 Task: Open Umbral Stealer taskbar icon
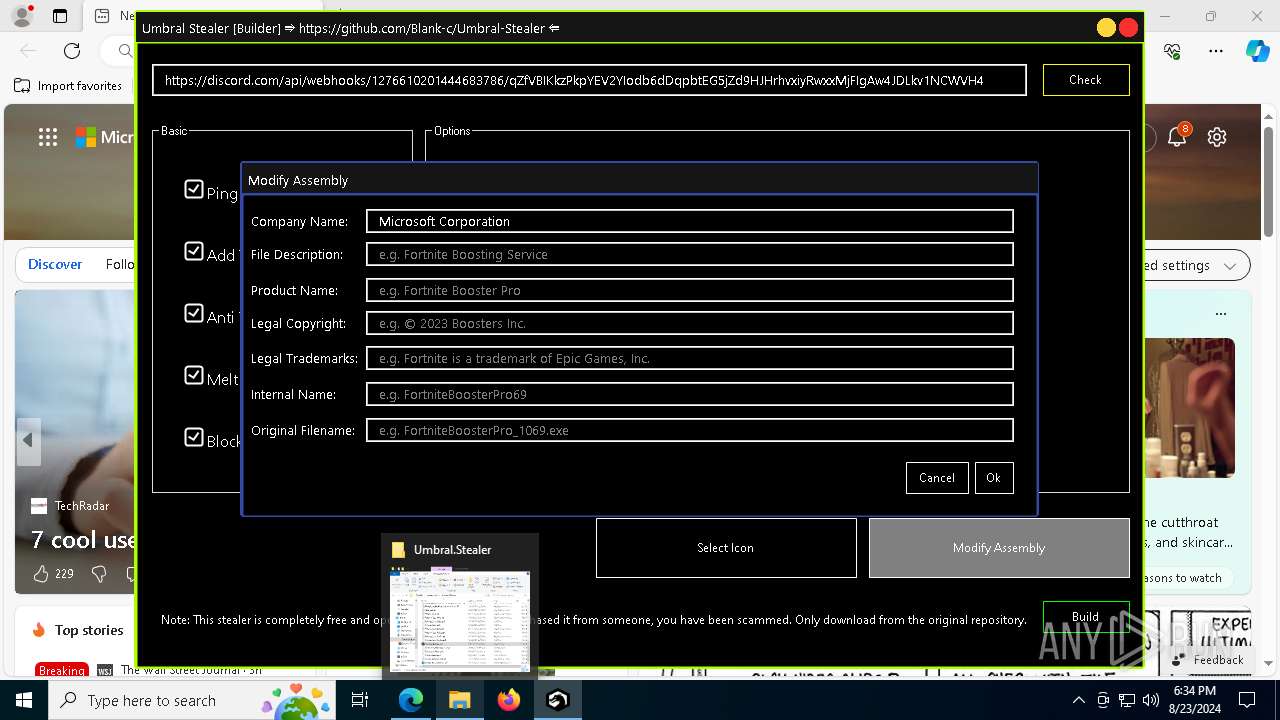[x=558, y=700]
